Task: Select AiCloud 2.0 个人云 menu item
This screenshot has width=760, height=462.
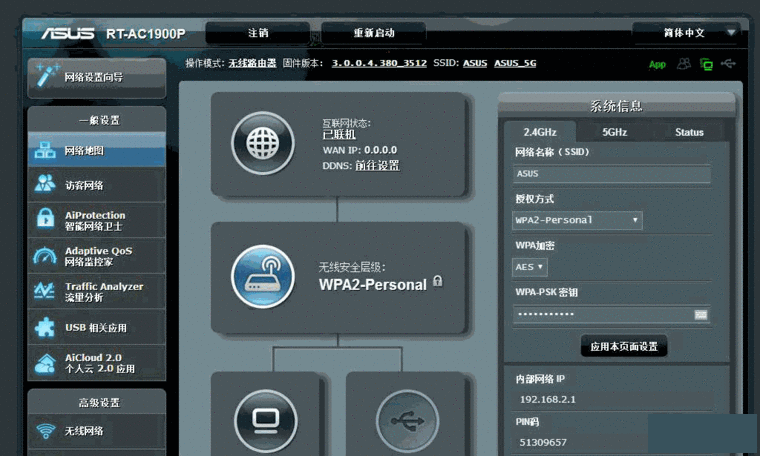Action: coord(97,363)
